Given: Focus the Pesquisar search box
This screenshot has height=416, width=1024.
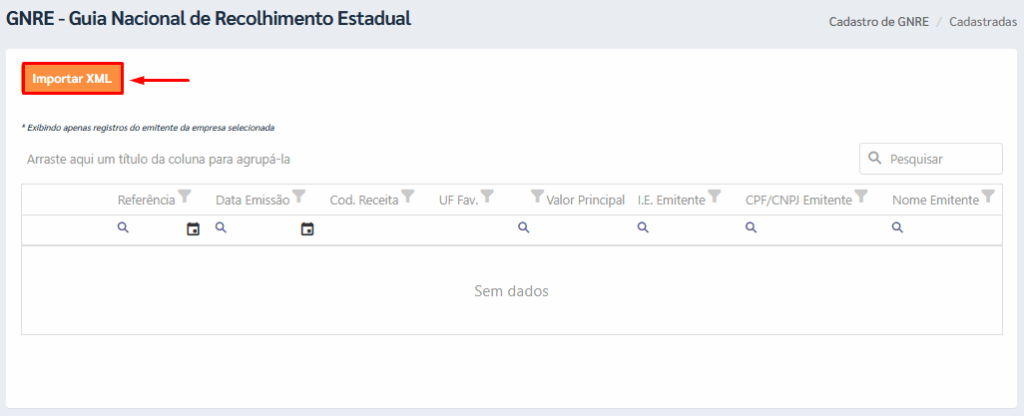Looking at the screenshot, I should pos(931,159).
